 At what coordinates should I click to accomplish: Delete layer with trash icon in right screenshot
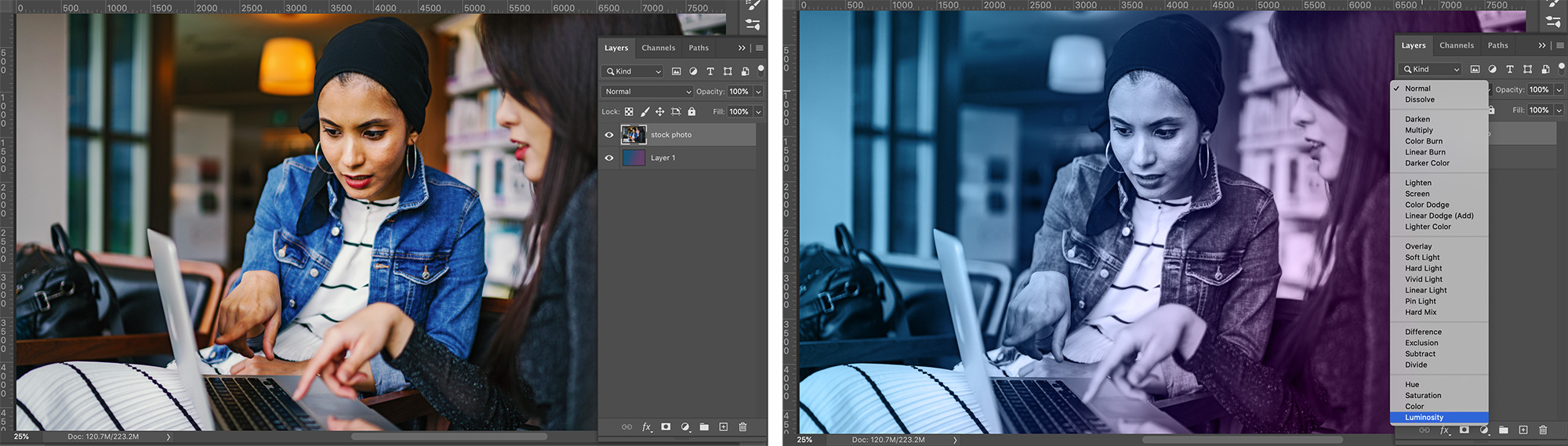[1543, 430]
